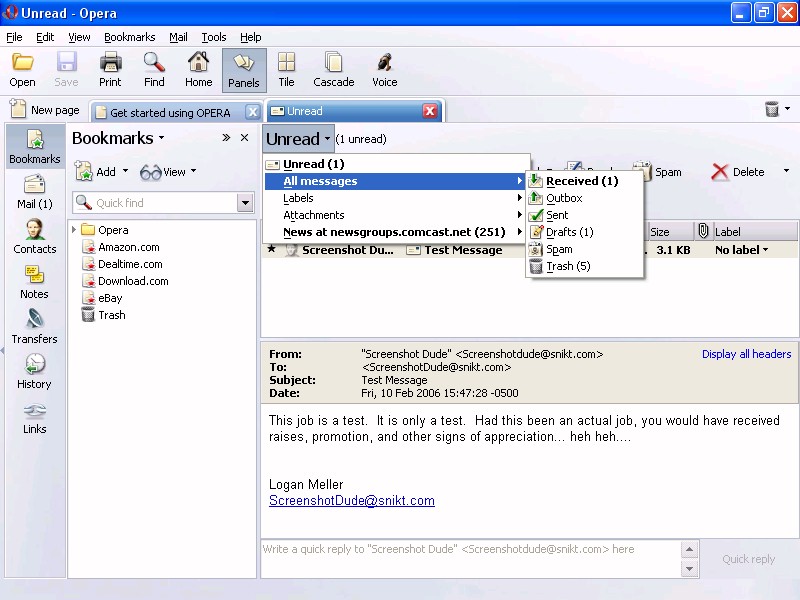The width and height of the screenshot is (800, 600).
Task: Open the Contacts panel in sidebar
Action: tap(35, 236)
